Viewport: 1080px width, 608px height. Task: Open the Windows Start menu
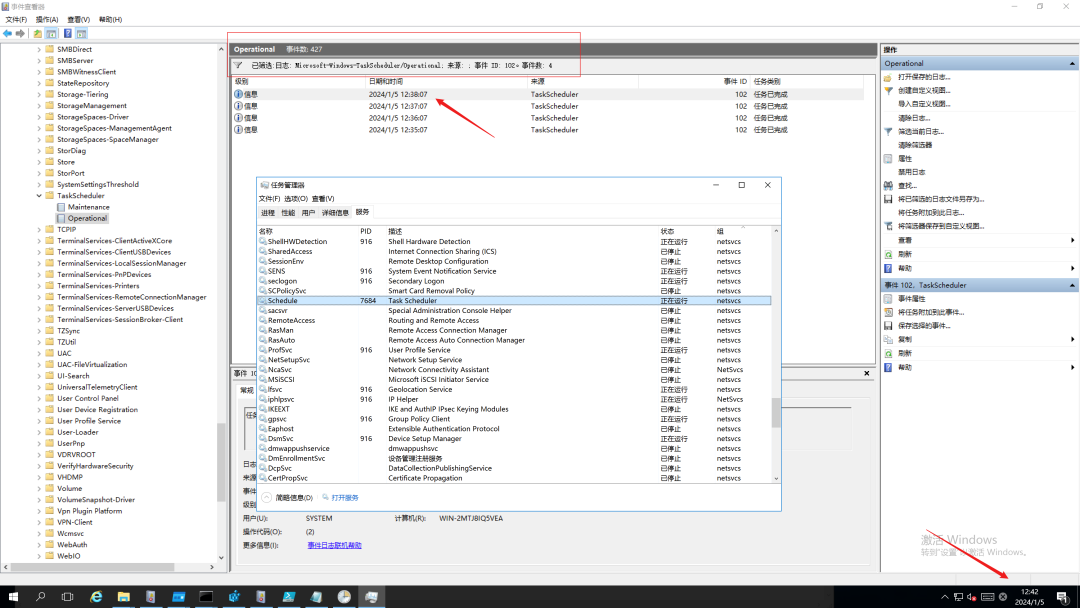[x=13, y=596]
